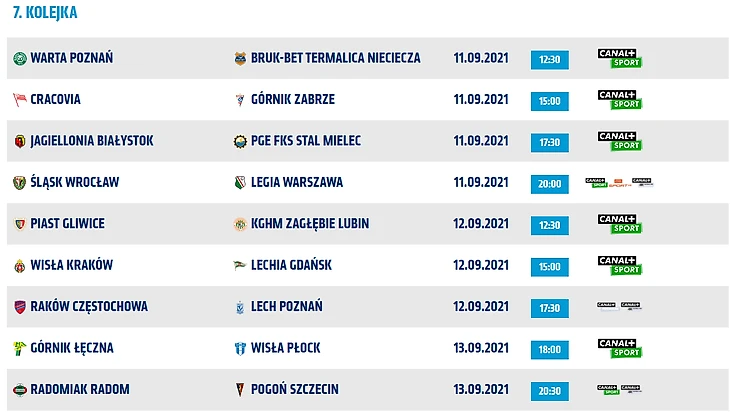This screenshot has width=730, height=412.
Task: Click the Lech Poznań club crest
Action: tap(240, 307)
